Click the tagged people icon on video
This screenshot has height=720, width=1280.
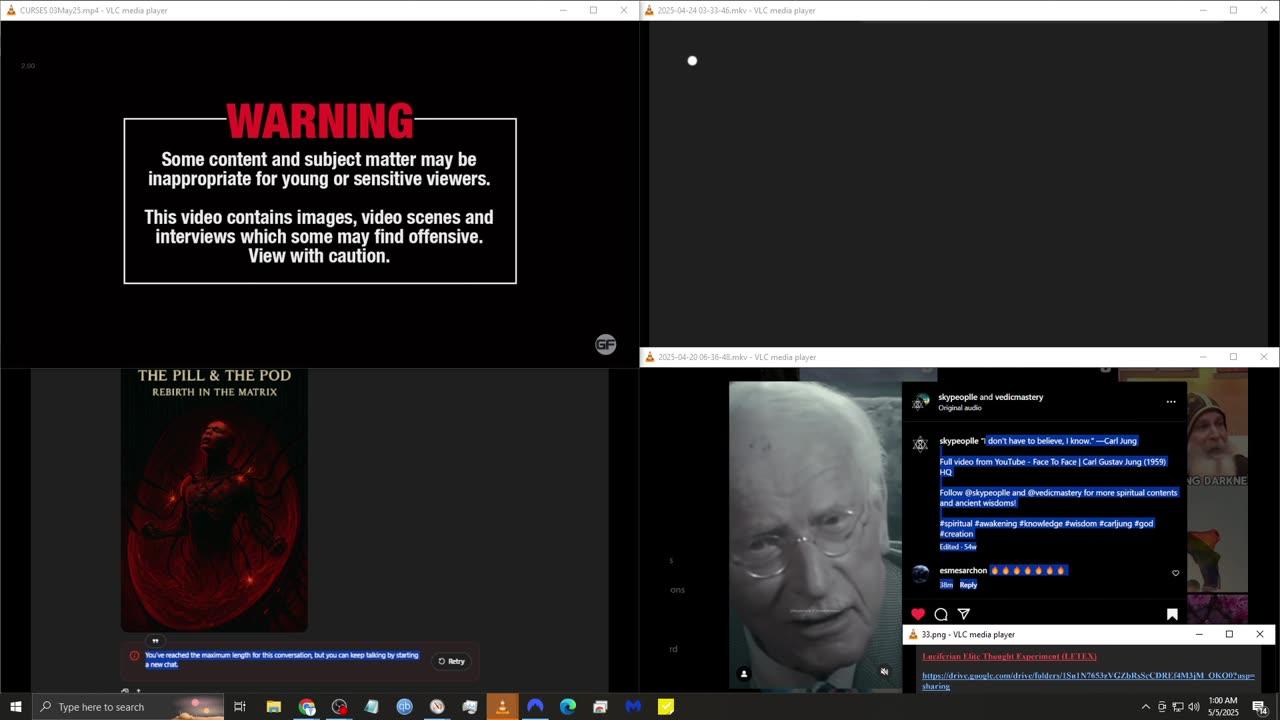click(743, 673)
